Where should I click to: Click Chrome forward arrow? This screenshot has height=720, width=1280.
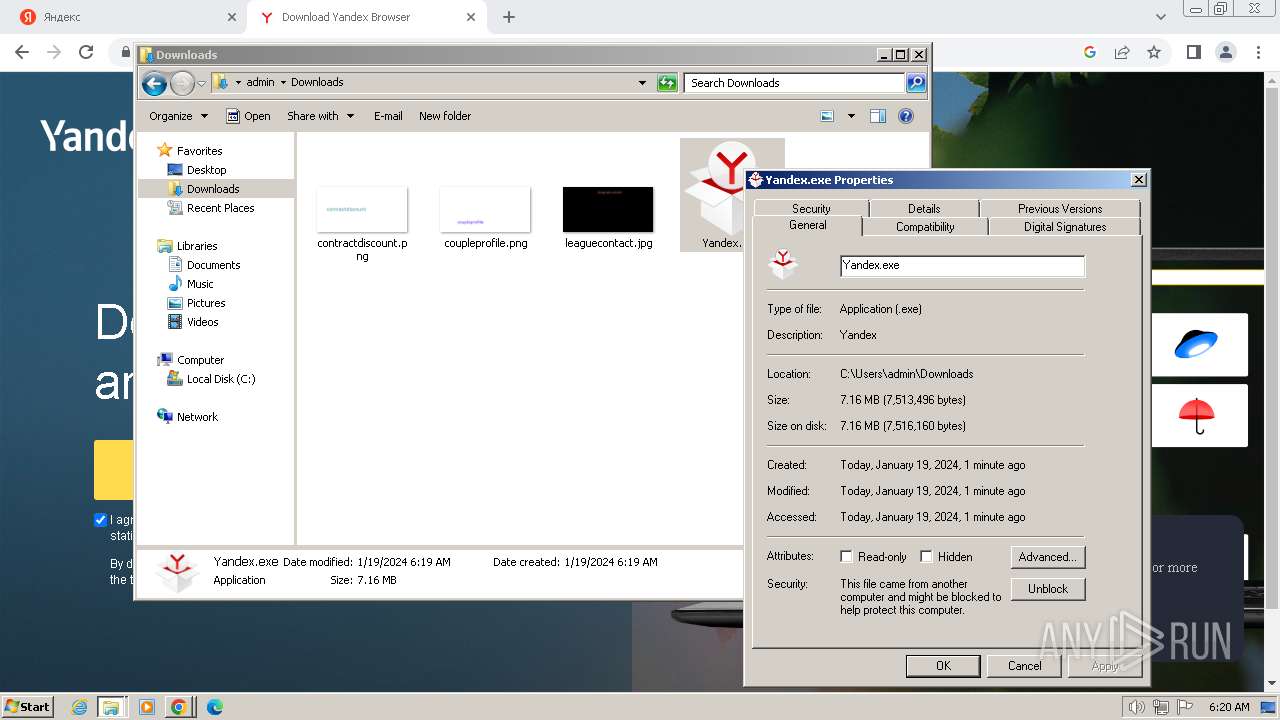coord(54,52)
